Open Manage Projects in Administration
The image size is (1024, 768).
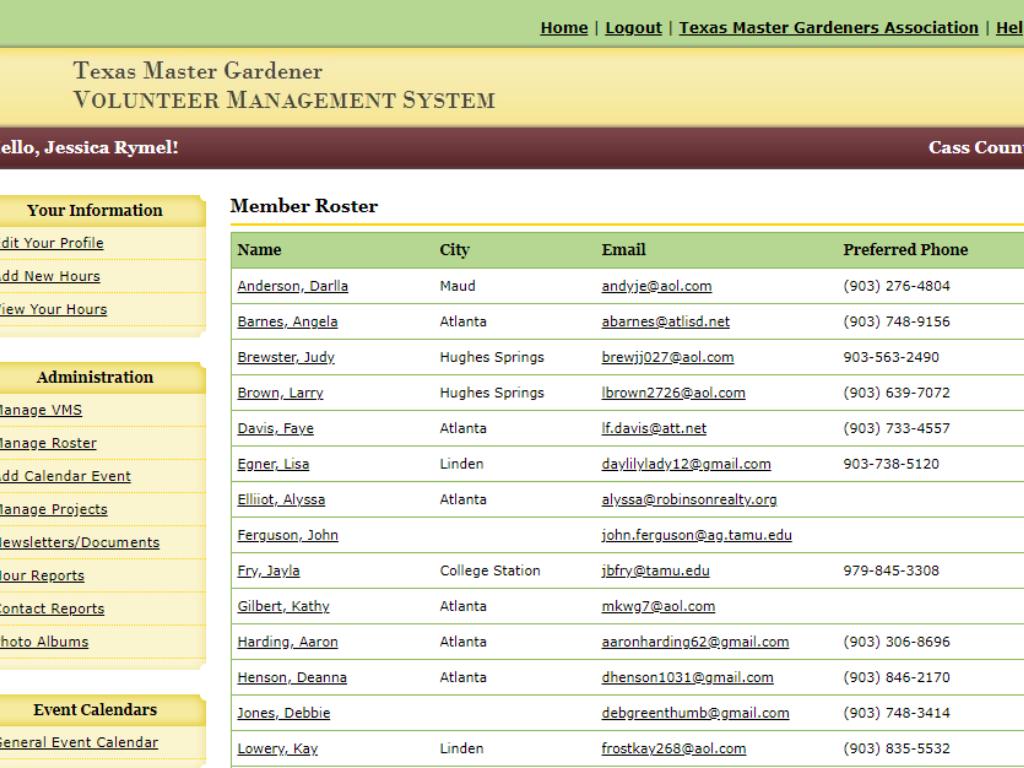point(54,509)
